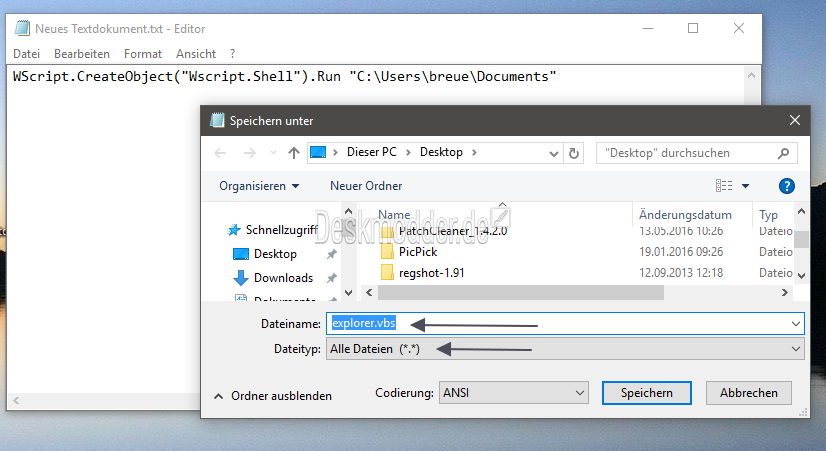Open the Format menu in Editor
This screenshot has width=826, height=451.
click(x=143, y=54)
